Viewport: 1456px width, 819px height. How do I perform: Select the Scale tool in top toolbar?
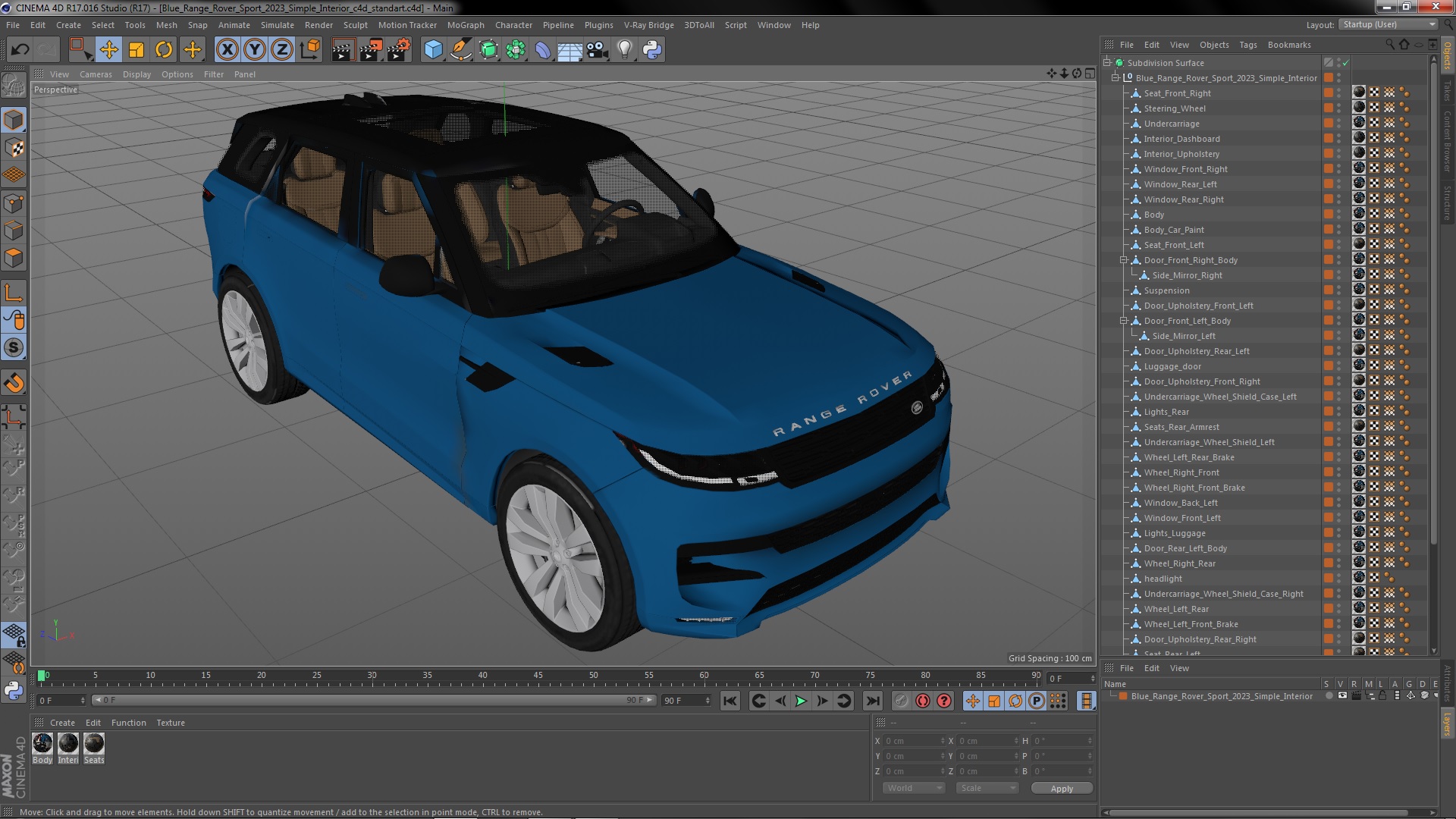[136, 50]
